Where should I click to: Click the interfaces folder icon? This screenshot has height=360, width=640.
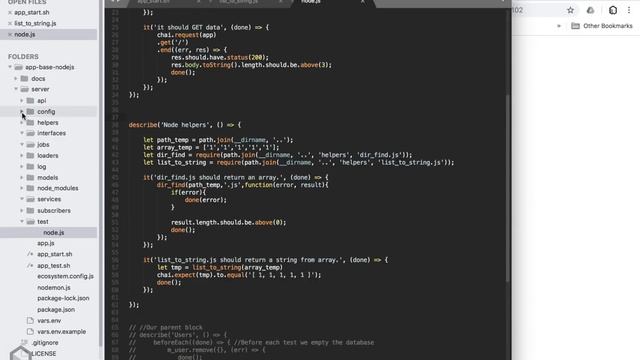(x=30, y=133)
